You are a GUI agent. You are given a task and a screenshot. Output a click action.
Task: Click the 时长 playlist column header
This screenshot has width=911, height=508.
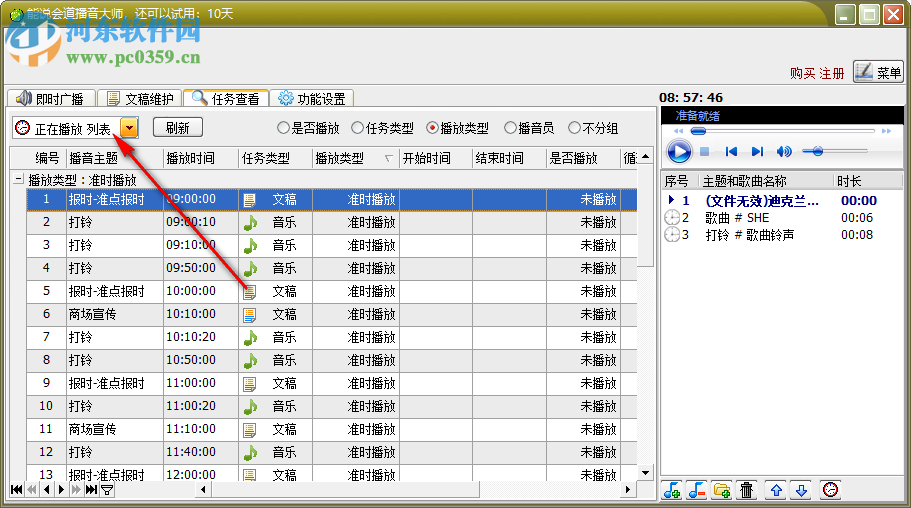coord(869,181)
